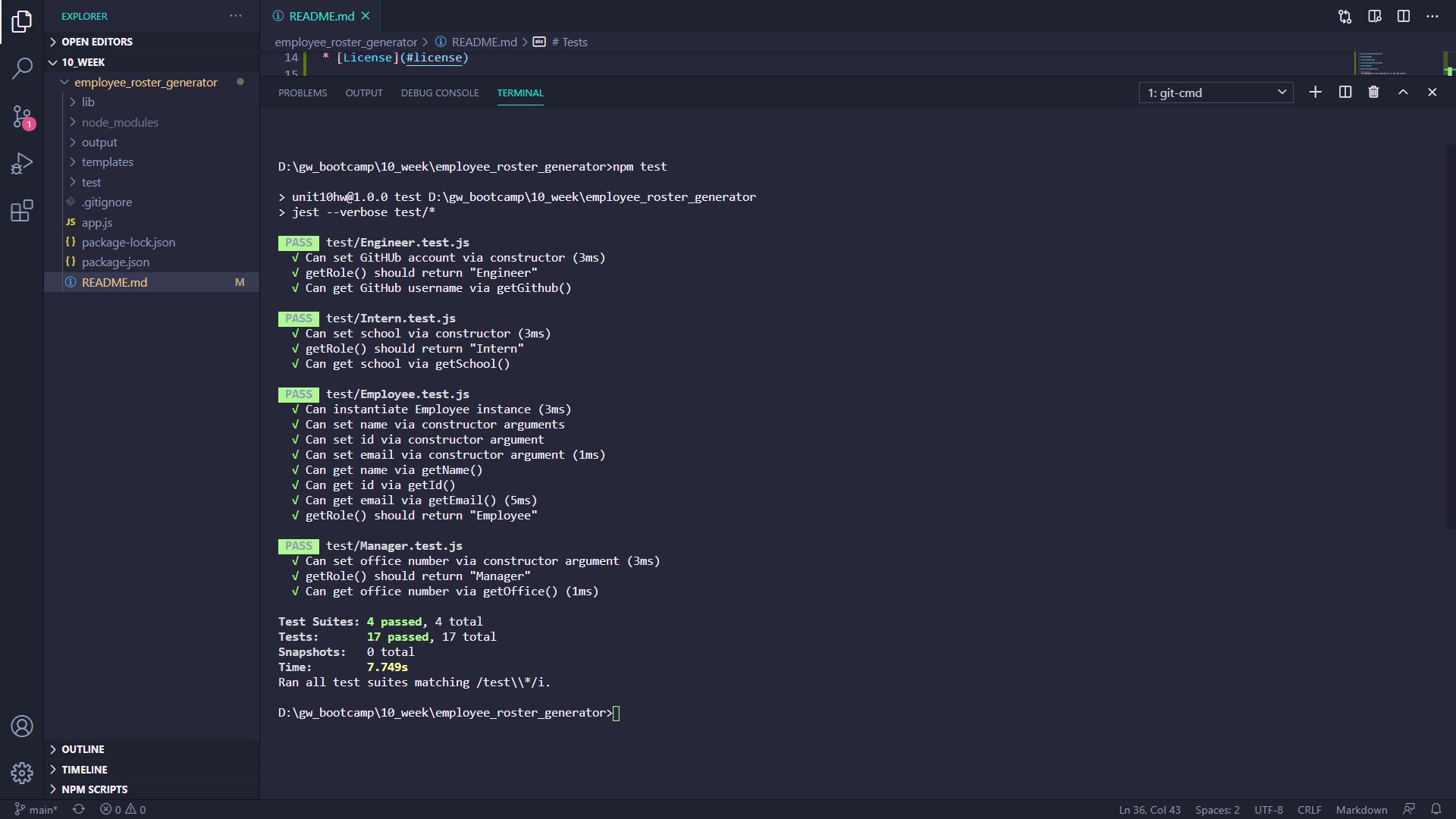The image size is (1456, 819).
Task: Toggle the panel maximize chevron
Action: (x=1402, y=92)
